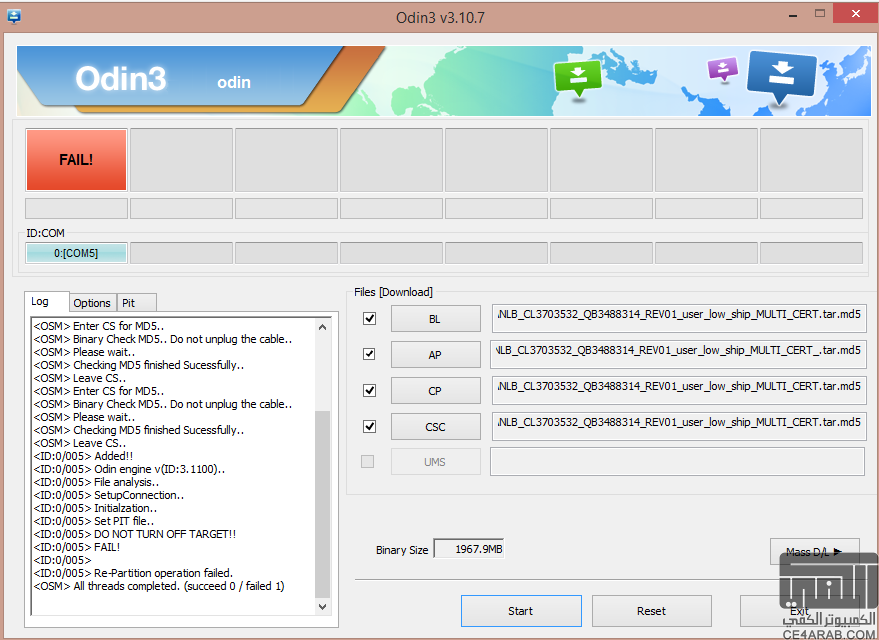Click the 'Re-Partition operation failed.' log line
The image size is (879, 640).
click(x=133, y=573)
